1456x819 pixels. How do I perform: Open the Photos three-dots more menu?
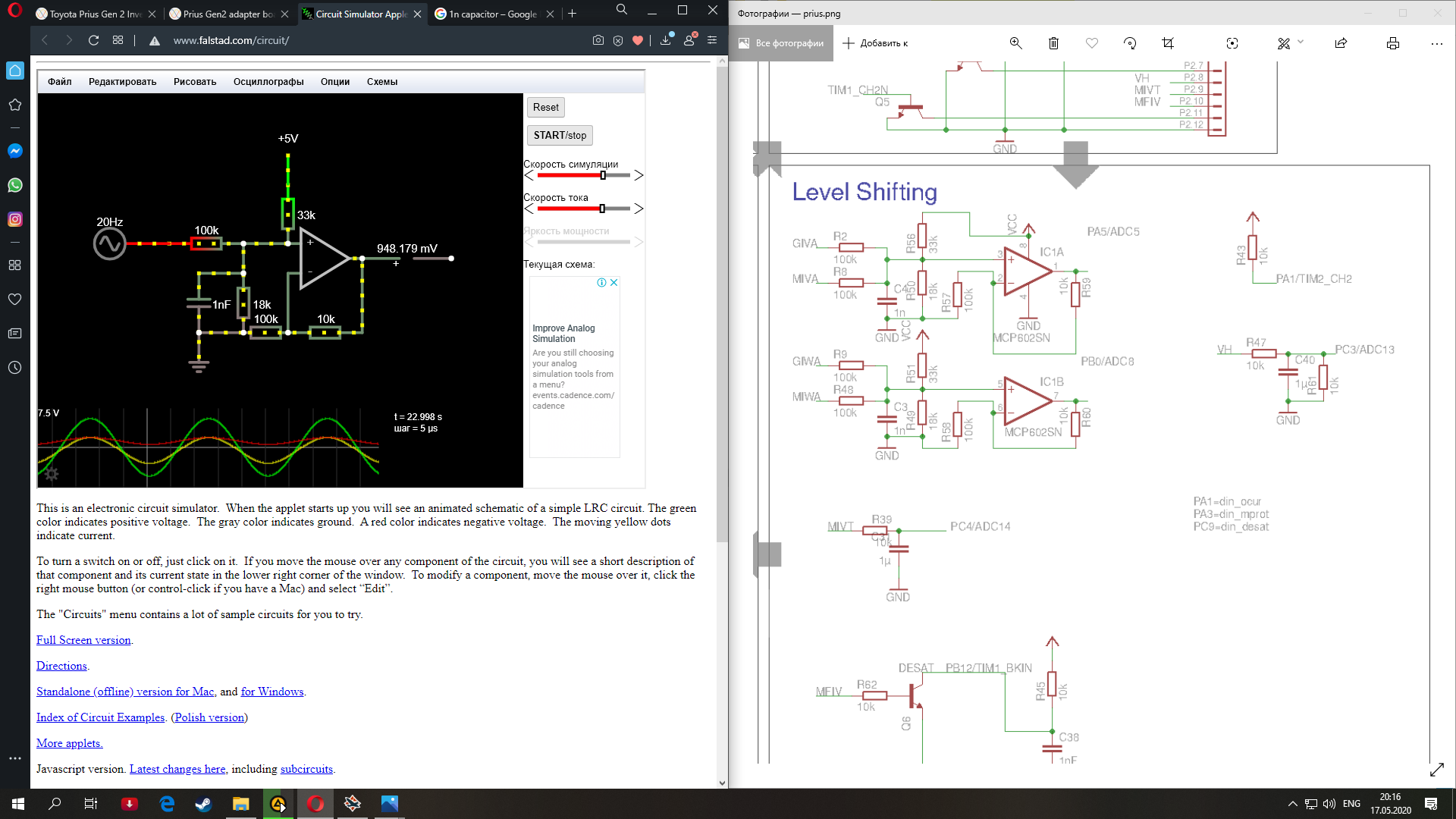[1436, 43]
